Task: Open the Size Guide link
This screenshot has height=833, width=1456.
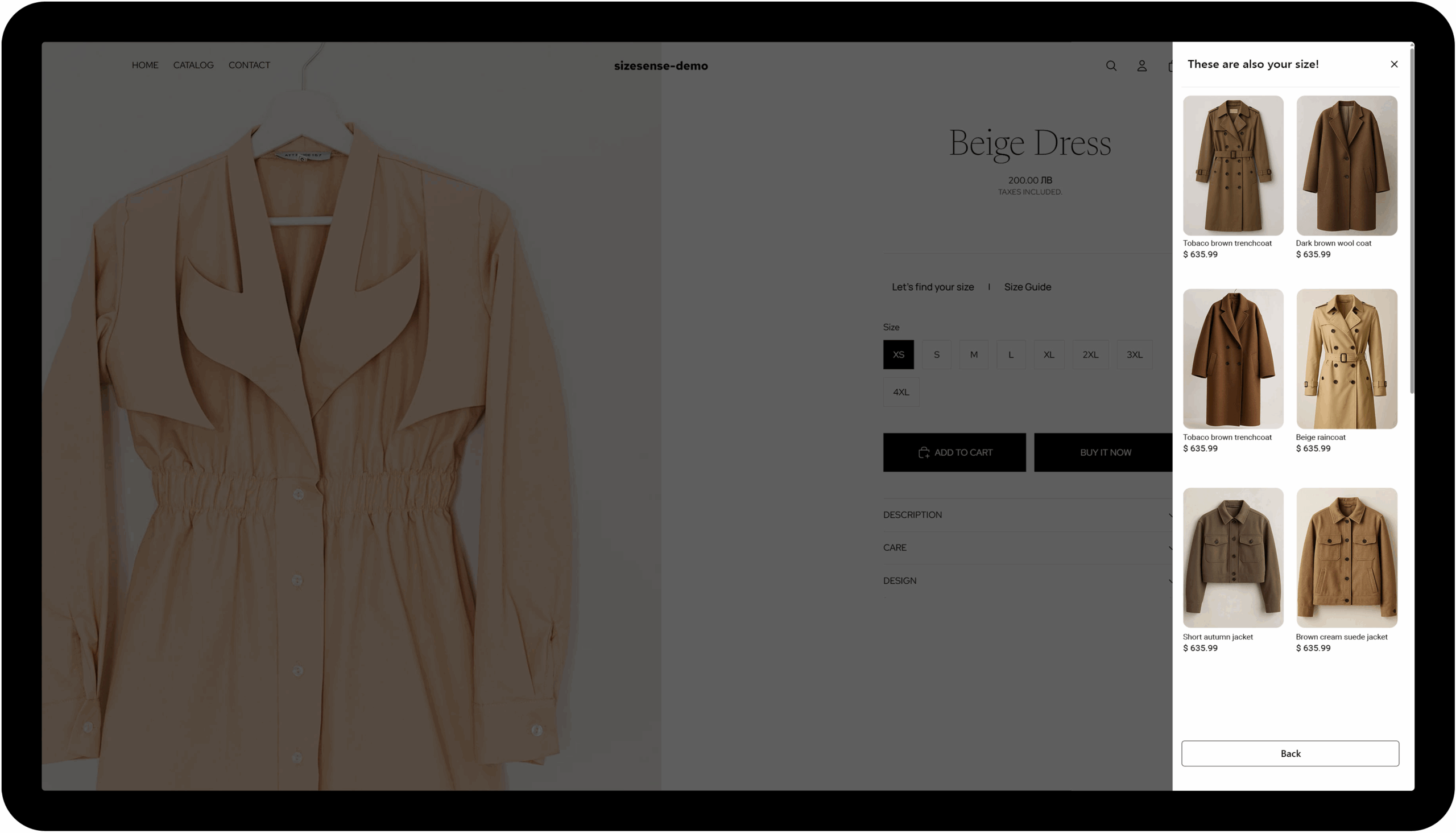Action: (1027, 287)
